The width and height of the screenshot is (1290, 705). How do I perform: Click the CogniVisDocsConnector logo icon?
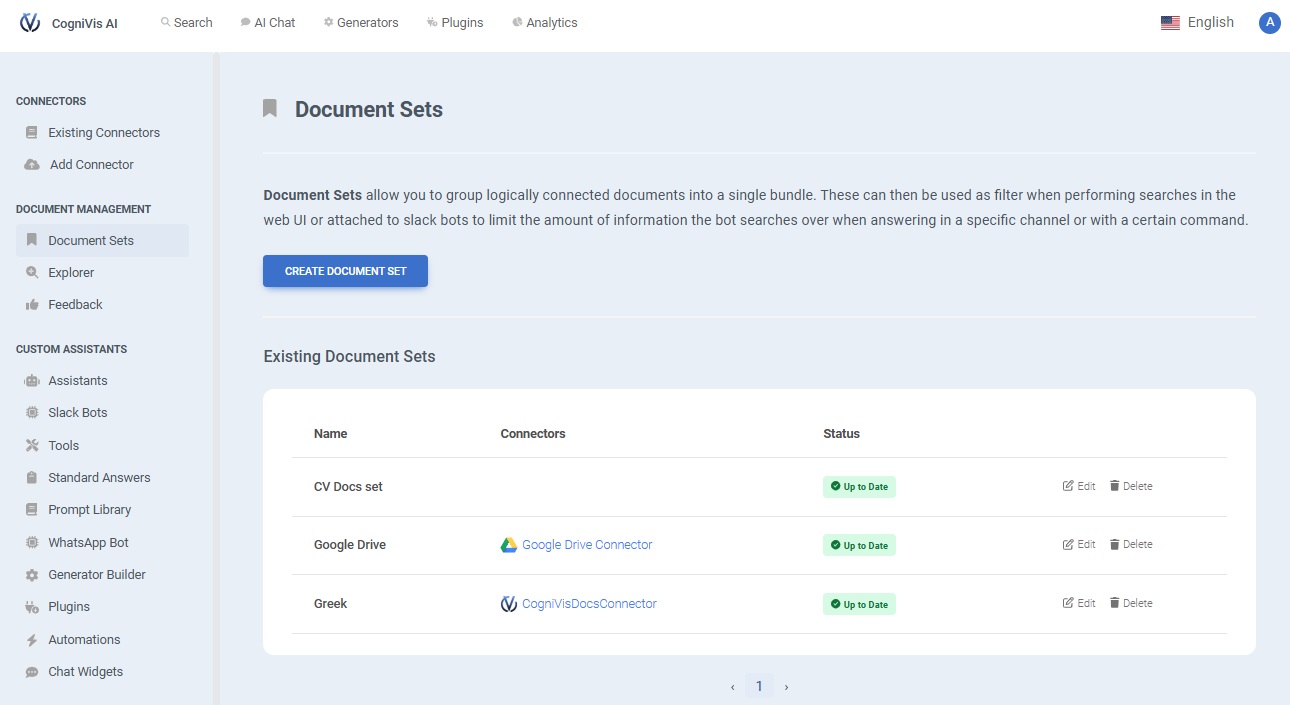tap(509, 603)
